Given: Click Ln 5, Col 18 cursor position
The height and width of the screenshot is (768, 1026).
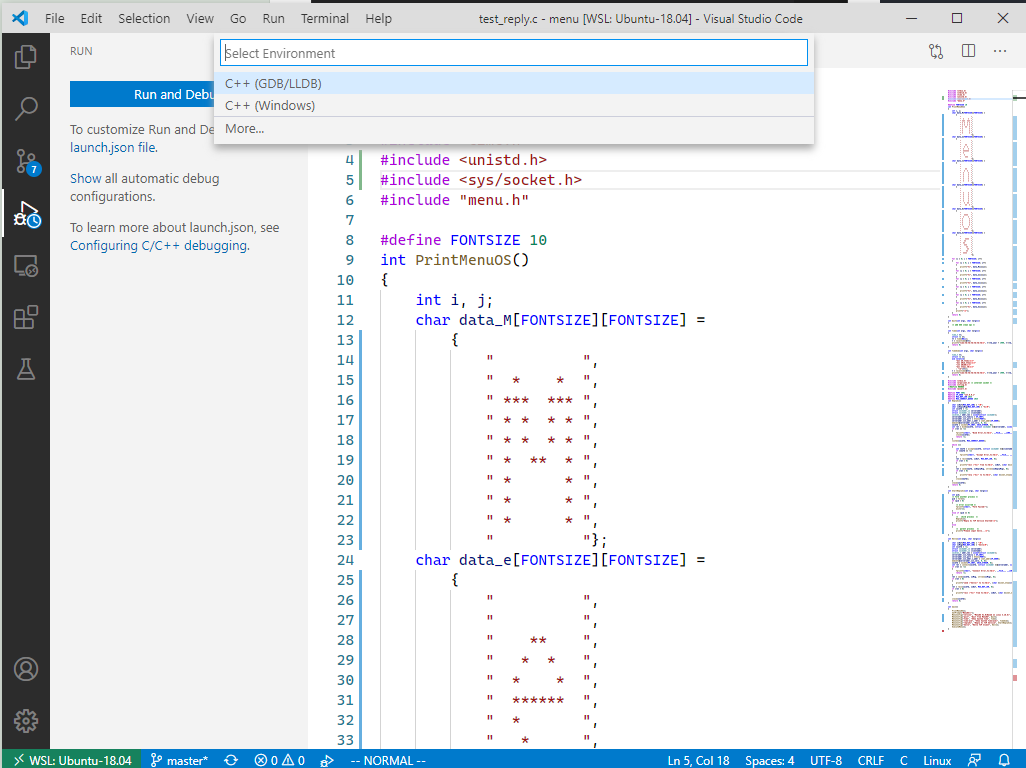Looking at the screenshot, I should (698, 760).
